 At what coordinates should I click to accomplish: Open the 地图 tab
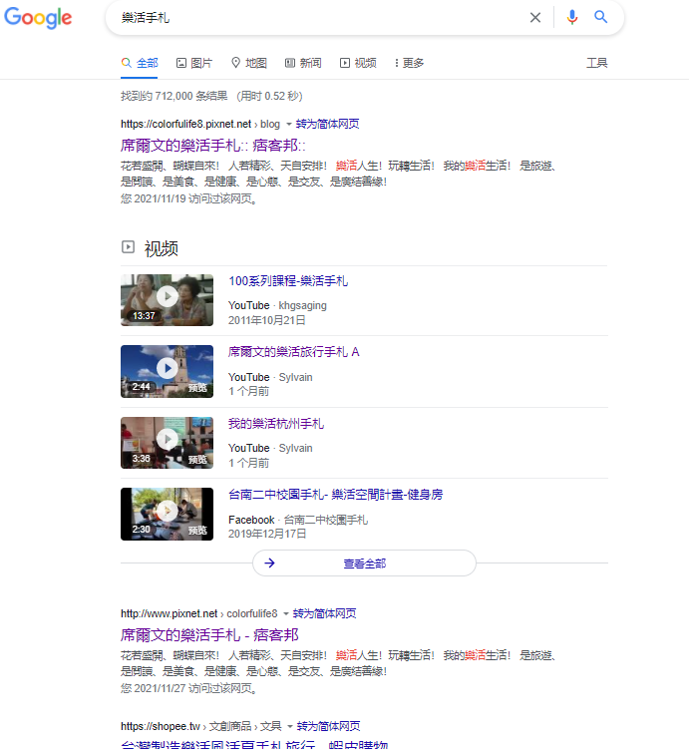point(249,63)
